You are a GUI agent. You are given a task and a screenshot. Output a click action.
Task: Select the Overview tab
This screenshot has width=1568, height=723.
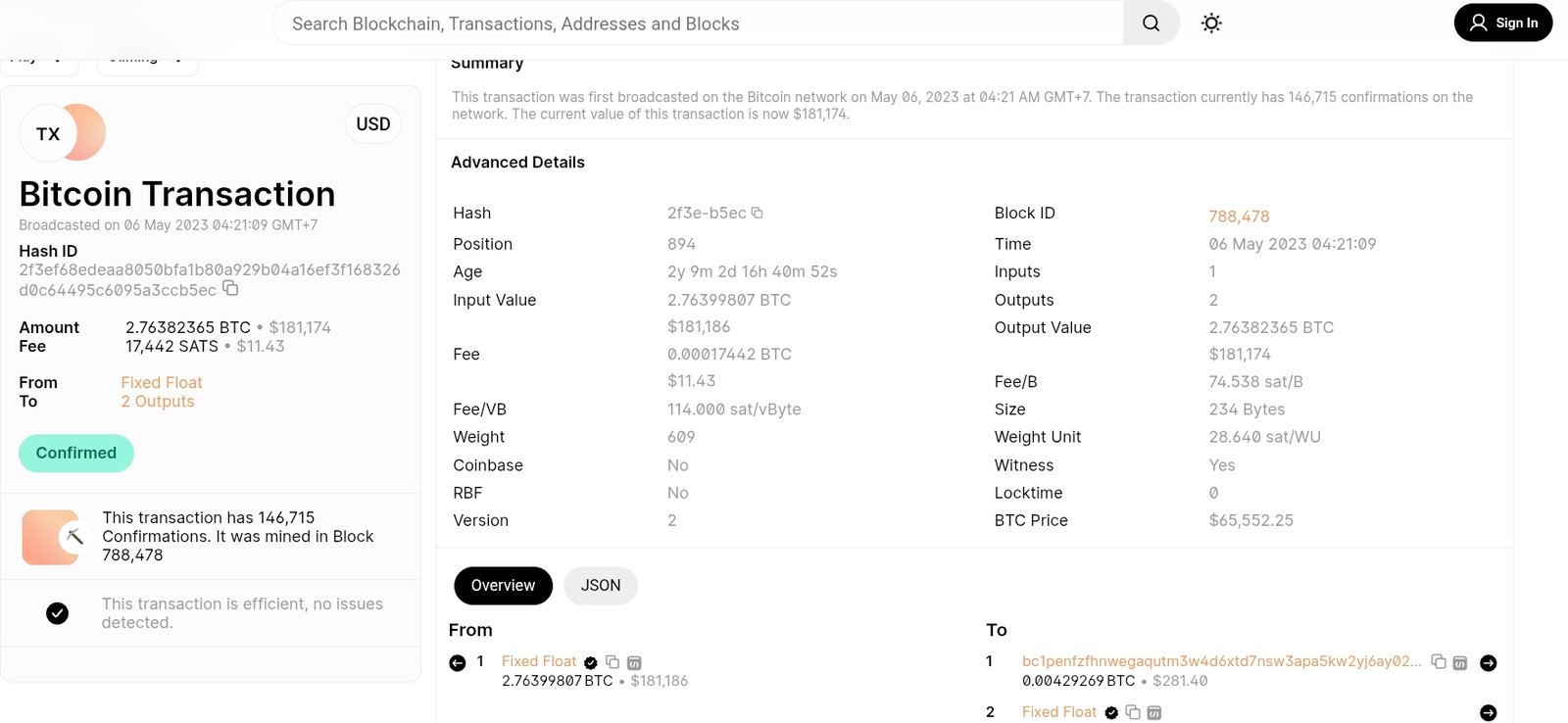click(503, 586)
